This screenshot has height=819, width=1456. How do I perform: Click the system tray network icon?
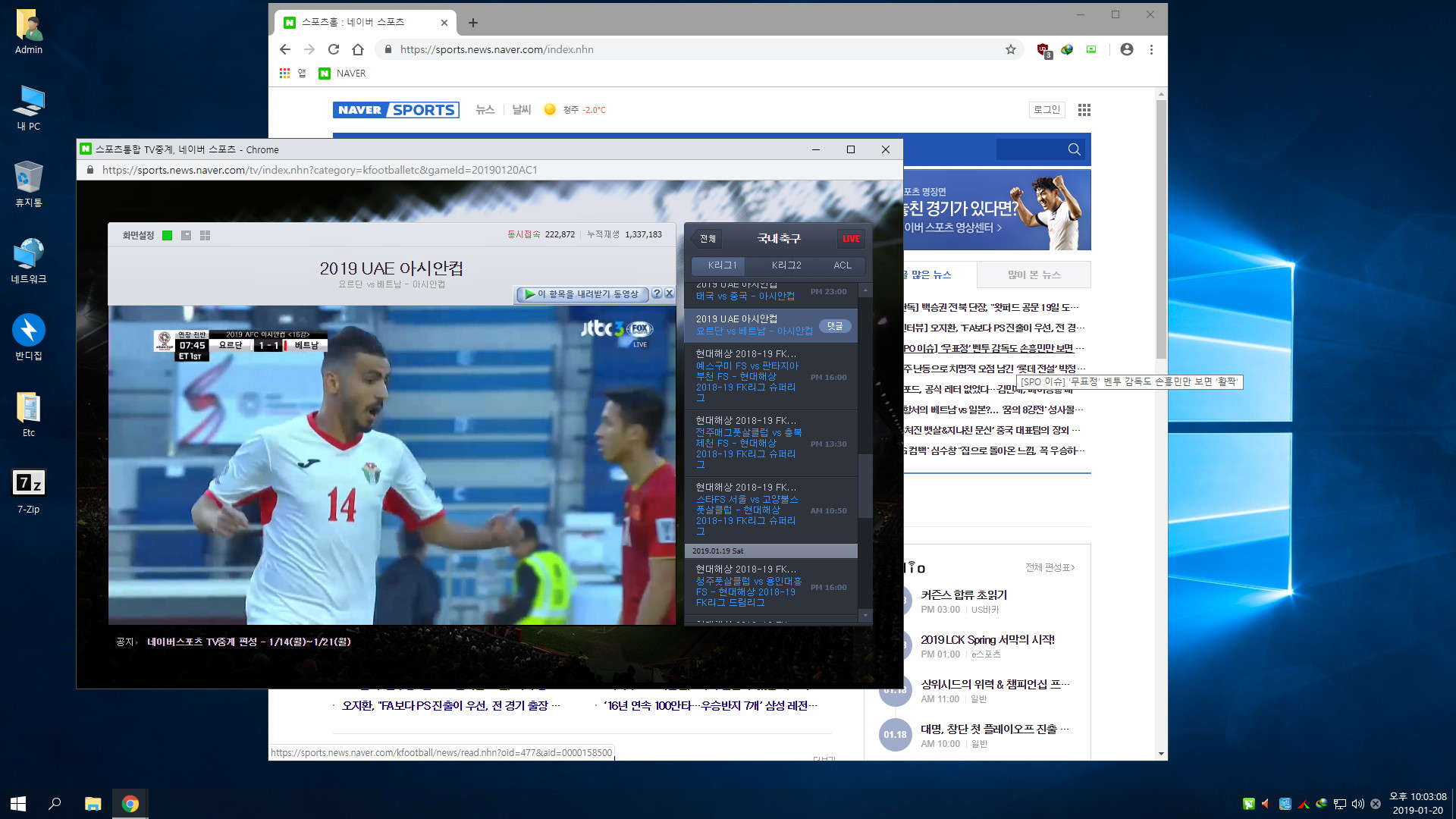(x=1340, y=804)
